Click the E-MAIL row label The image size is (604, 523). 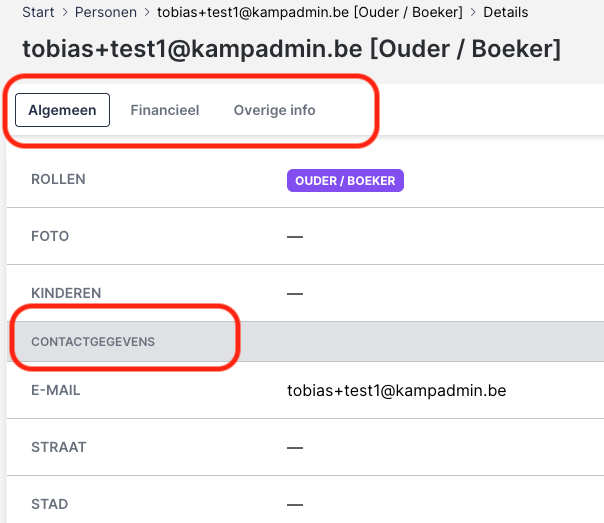tap(56, 390)
